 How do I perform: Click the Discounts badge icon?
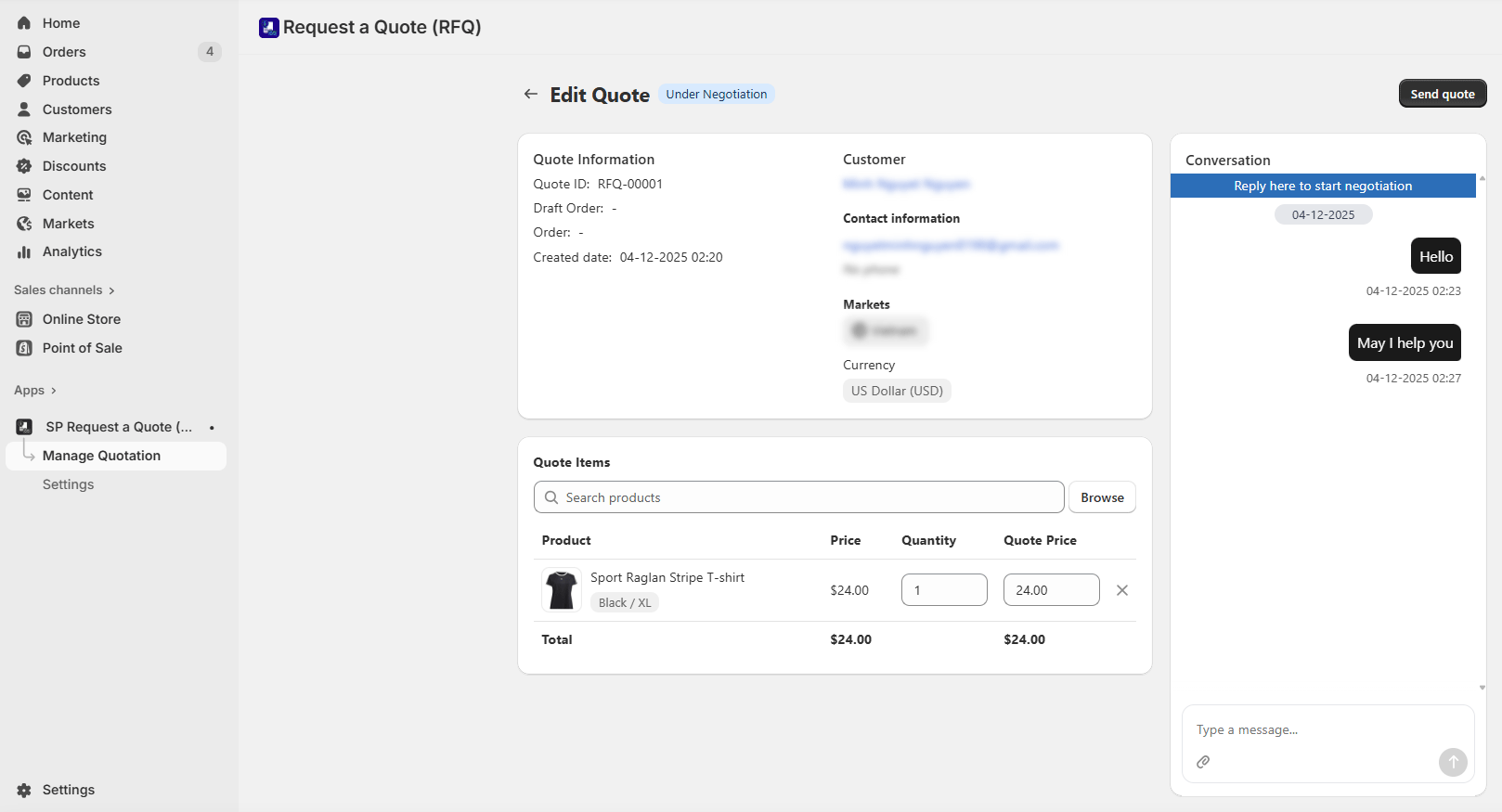(x=24, y=166)
